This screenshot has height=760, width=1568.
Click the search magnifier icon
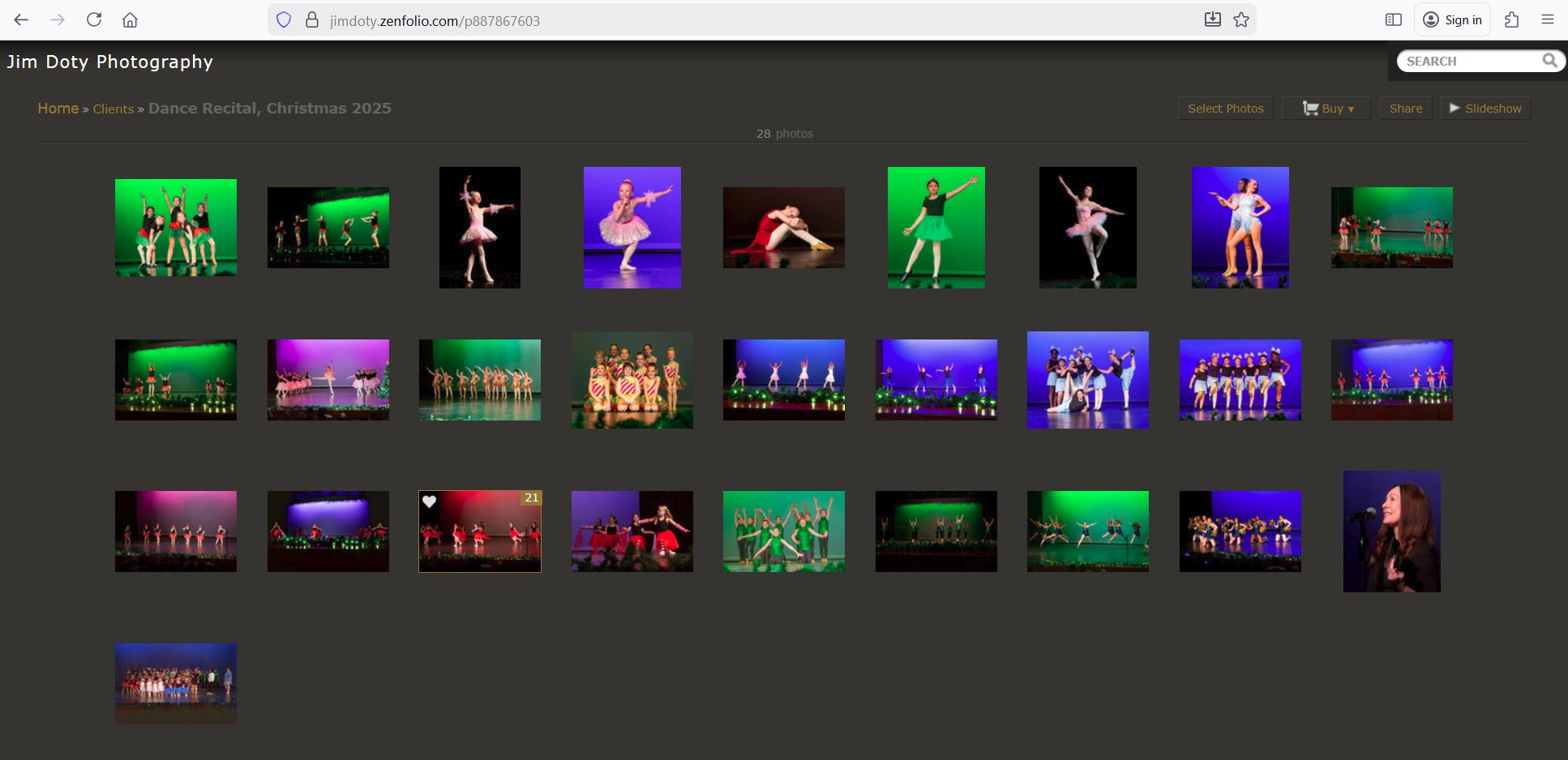[1549, 61]
